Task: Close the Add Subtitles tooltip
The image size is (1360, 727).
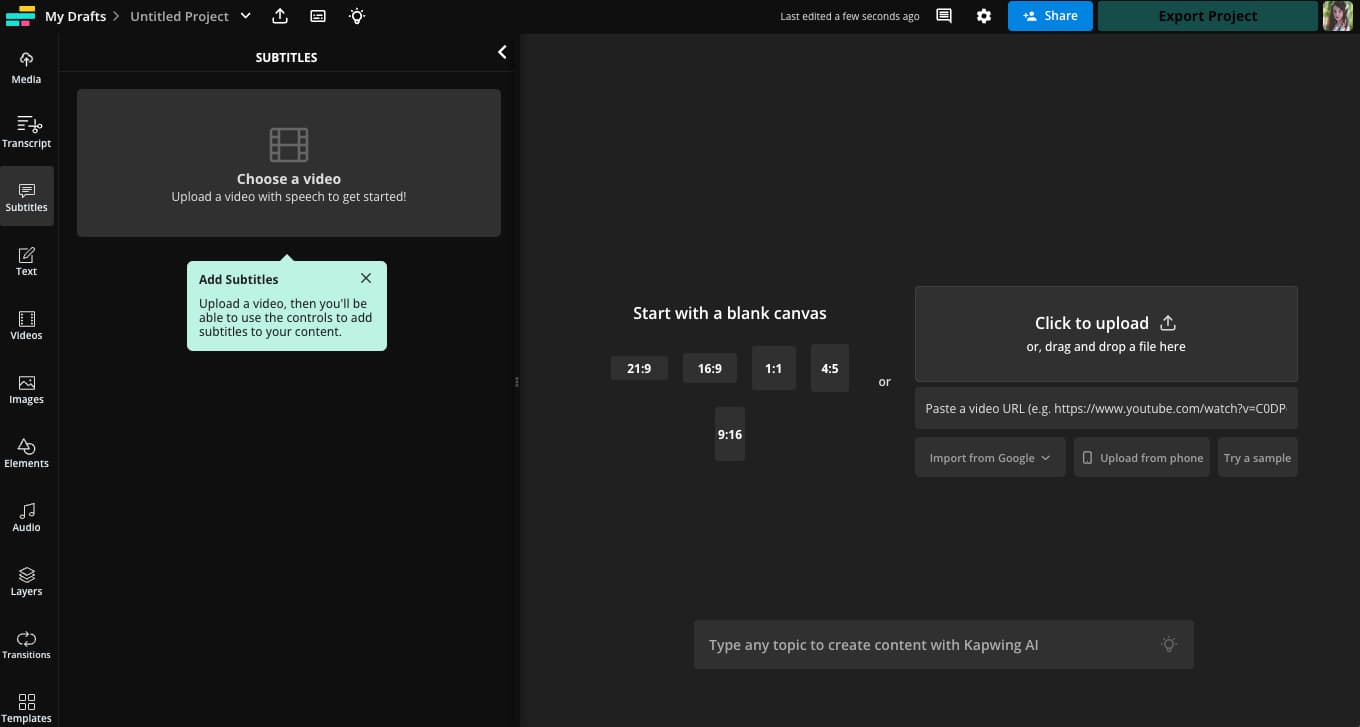Action: coord(366,278)
